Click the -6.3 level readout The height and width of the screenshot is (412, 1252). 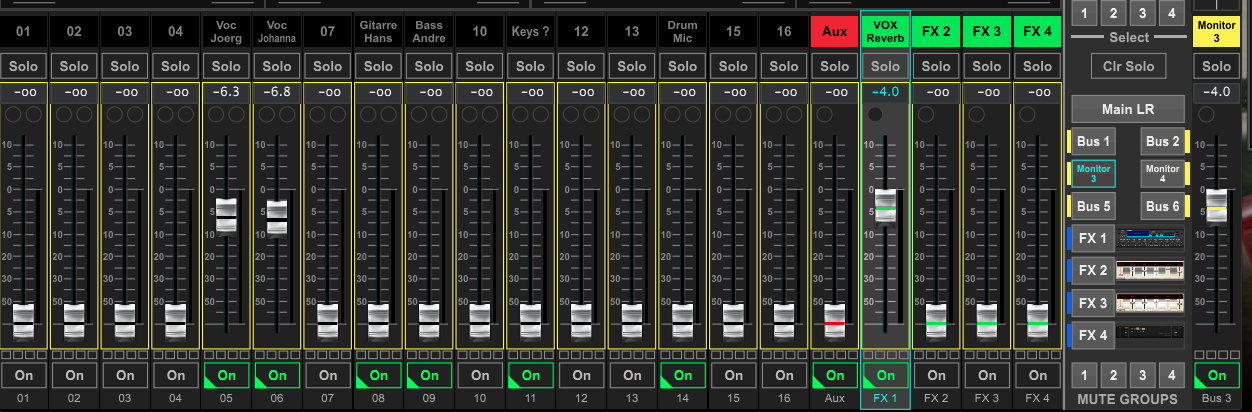tap(226, 92)
